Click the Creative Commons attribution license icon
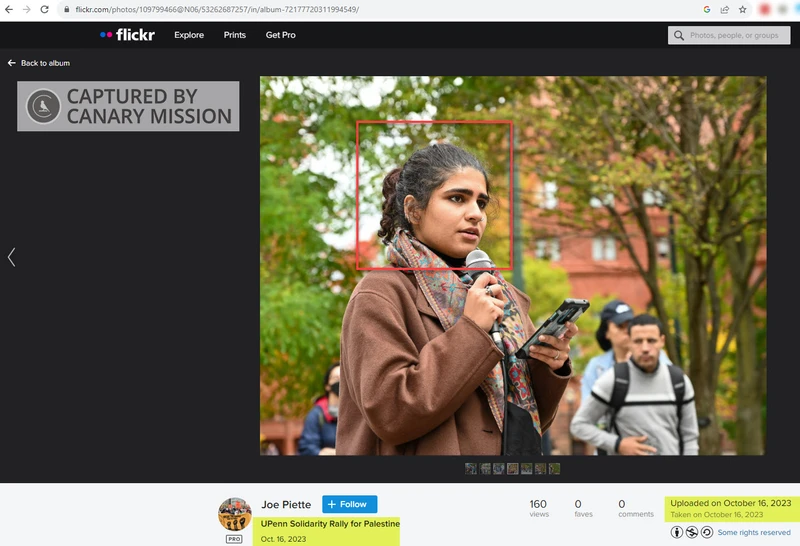Image resolution: width=800 pixels, height=546 pixels. (x=677, y=532)
